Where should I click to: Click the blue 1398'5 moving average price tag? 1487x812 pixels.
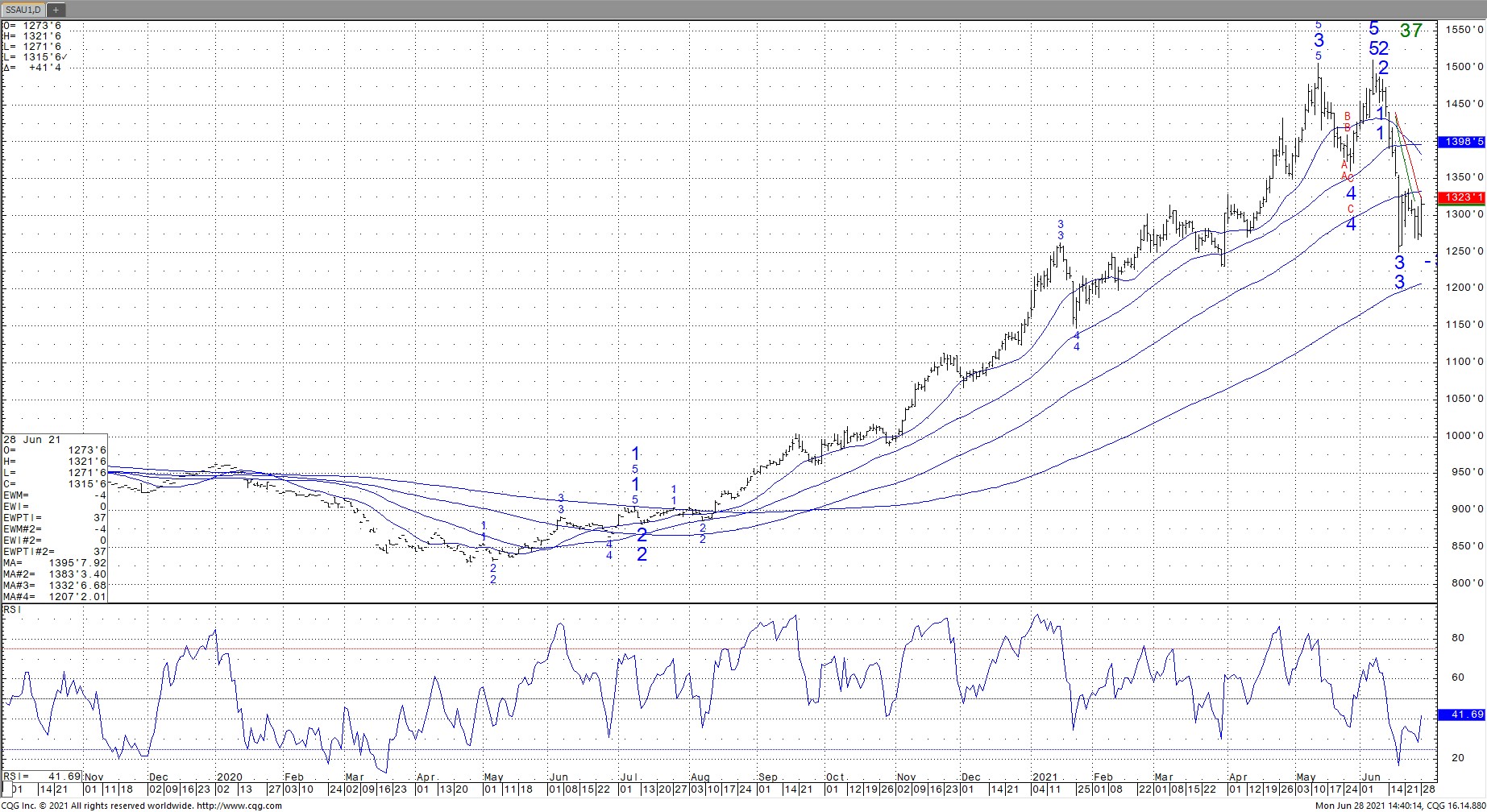tap(1461, 142)
